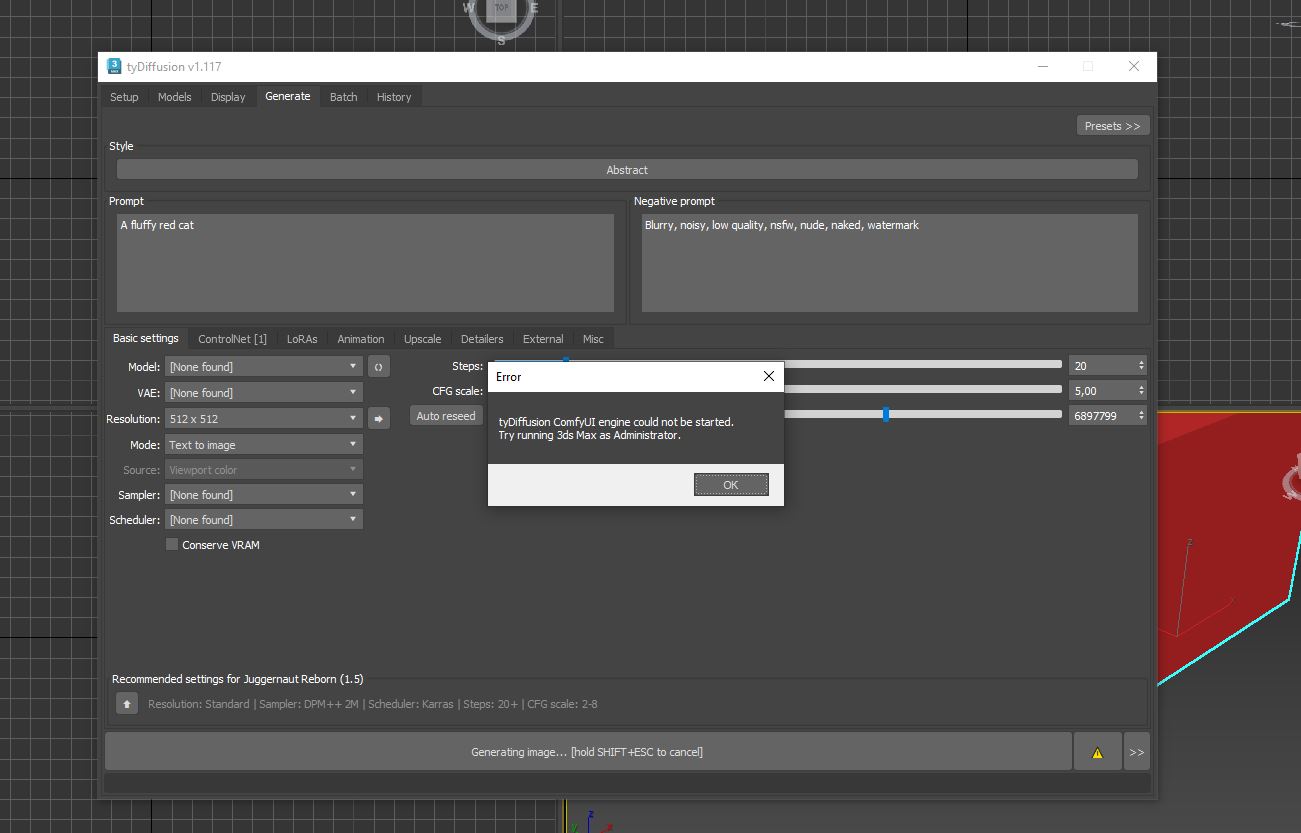Click OK in the Error dialog
The width and height of the screenshot is (1301, 833).
click(x=731, y=485)
